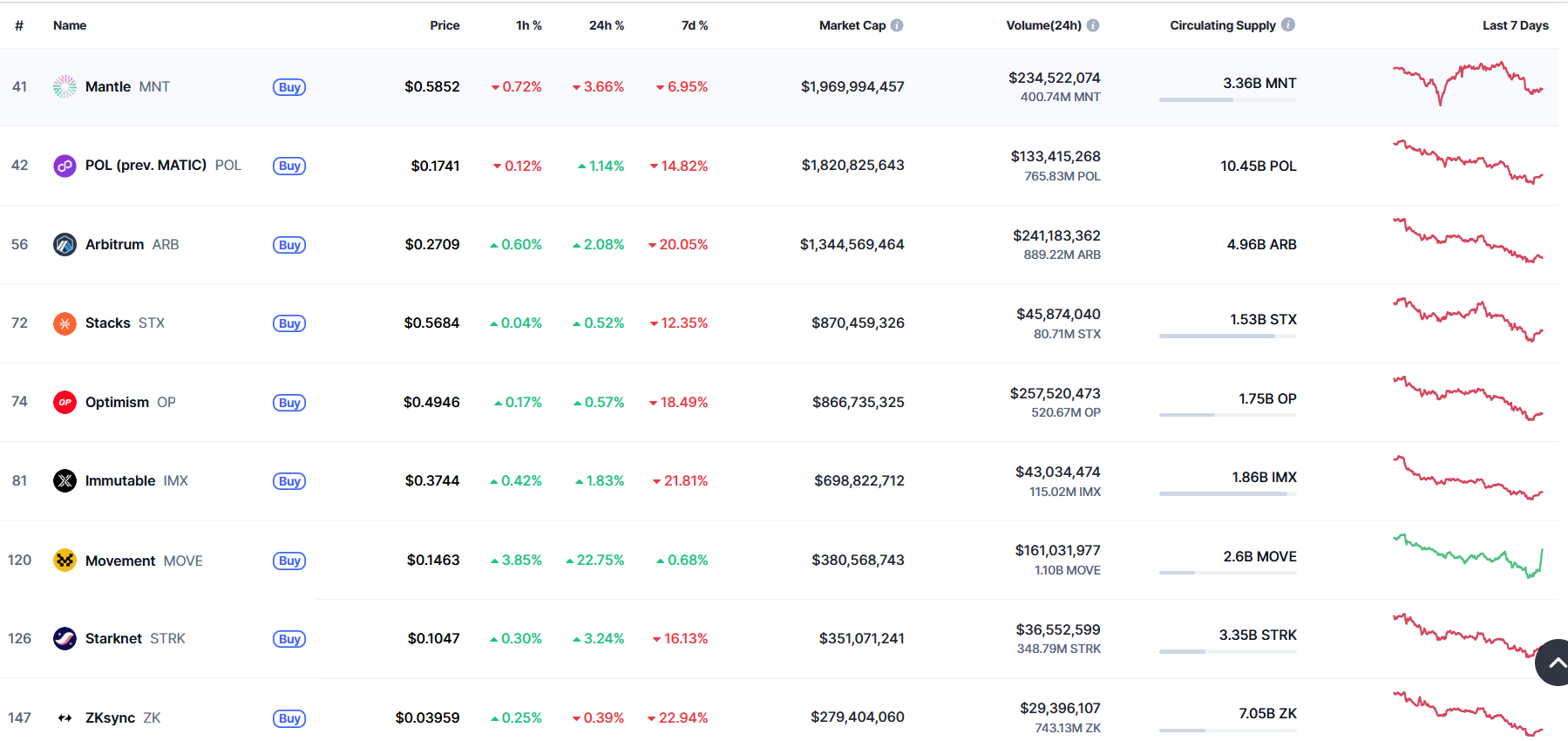Sort by Volume(24h) column header

tap(1044, 25)
